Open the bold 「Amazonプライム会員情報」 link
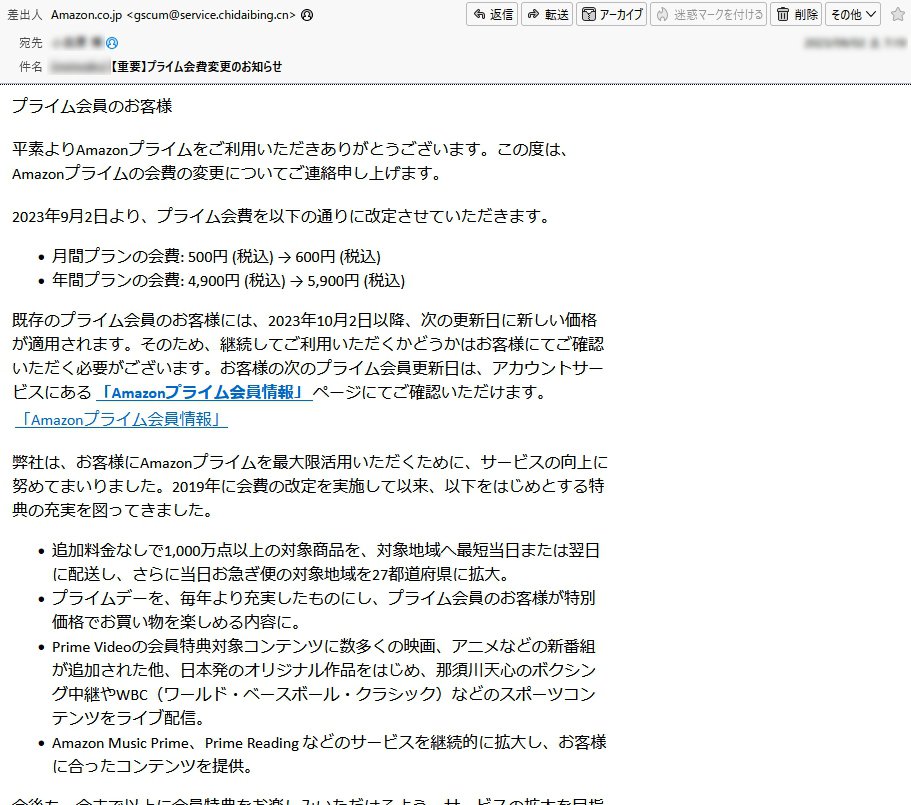 point(204,393)
